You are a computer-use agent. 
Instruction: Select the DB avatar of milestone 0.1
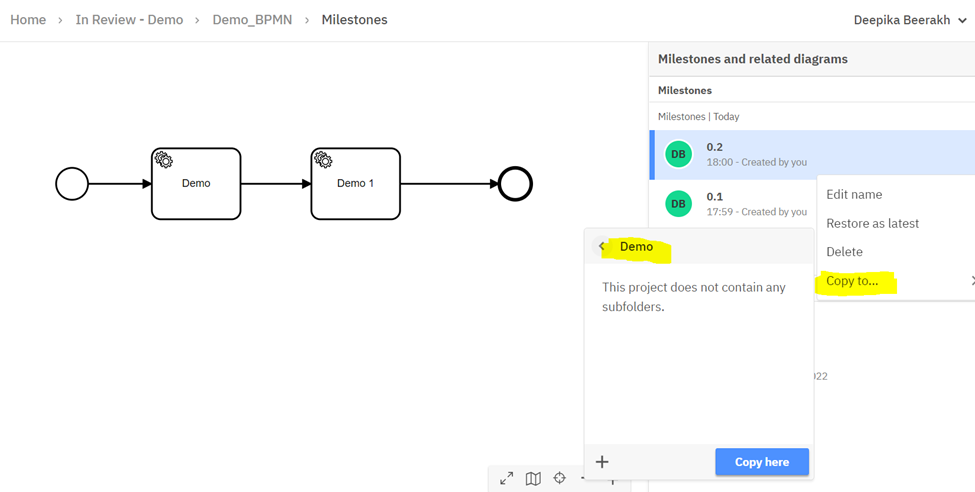point(678,203)
